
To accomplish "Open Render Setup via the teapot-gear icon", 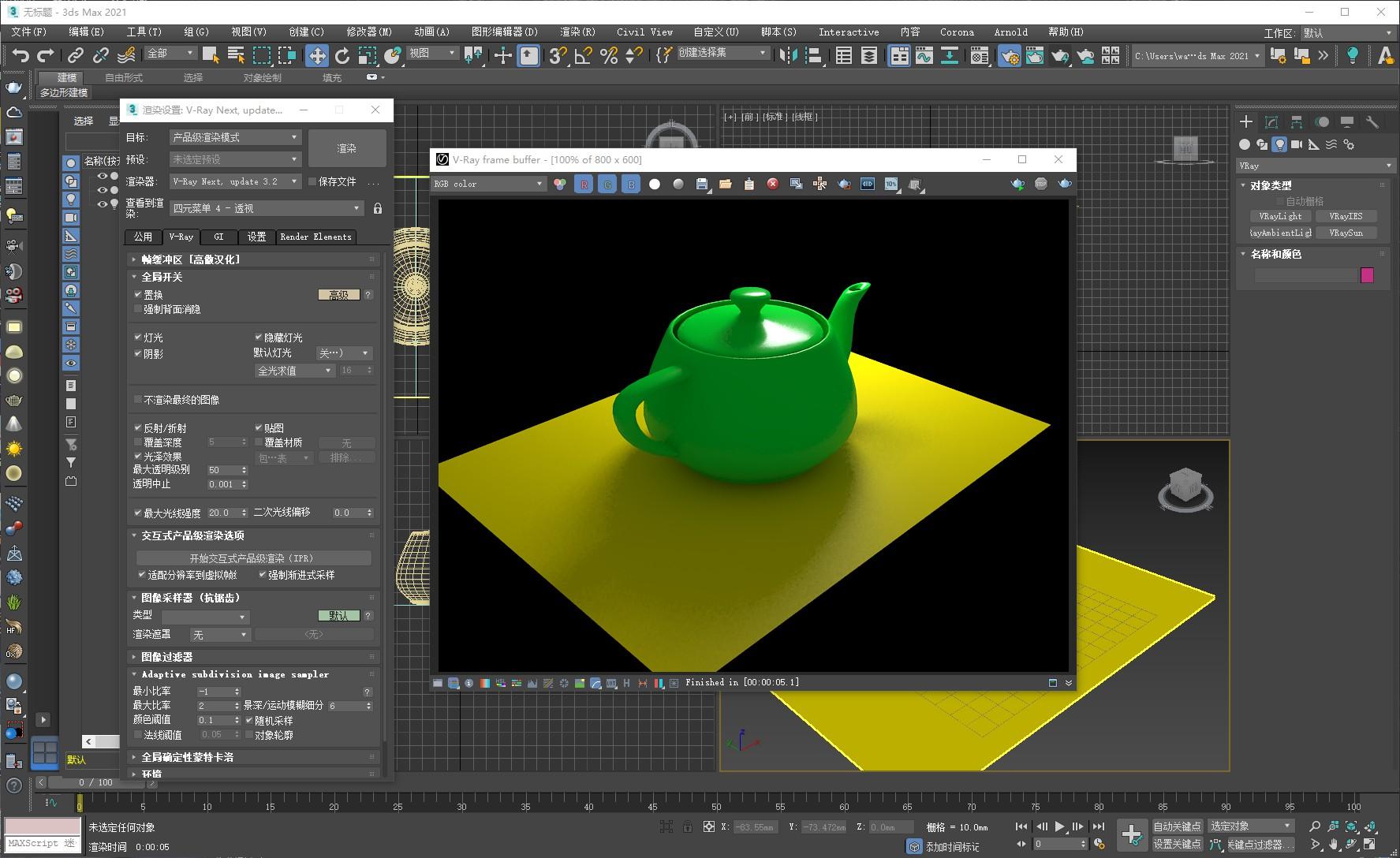I will [x=1009, y=55].
